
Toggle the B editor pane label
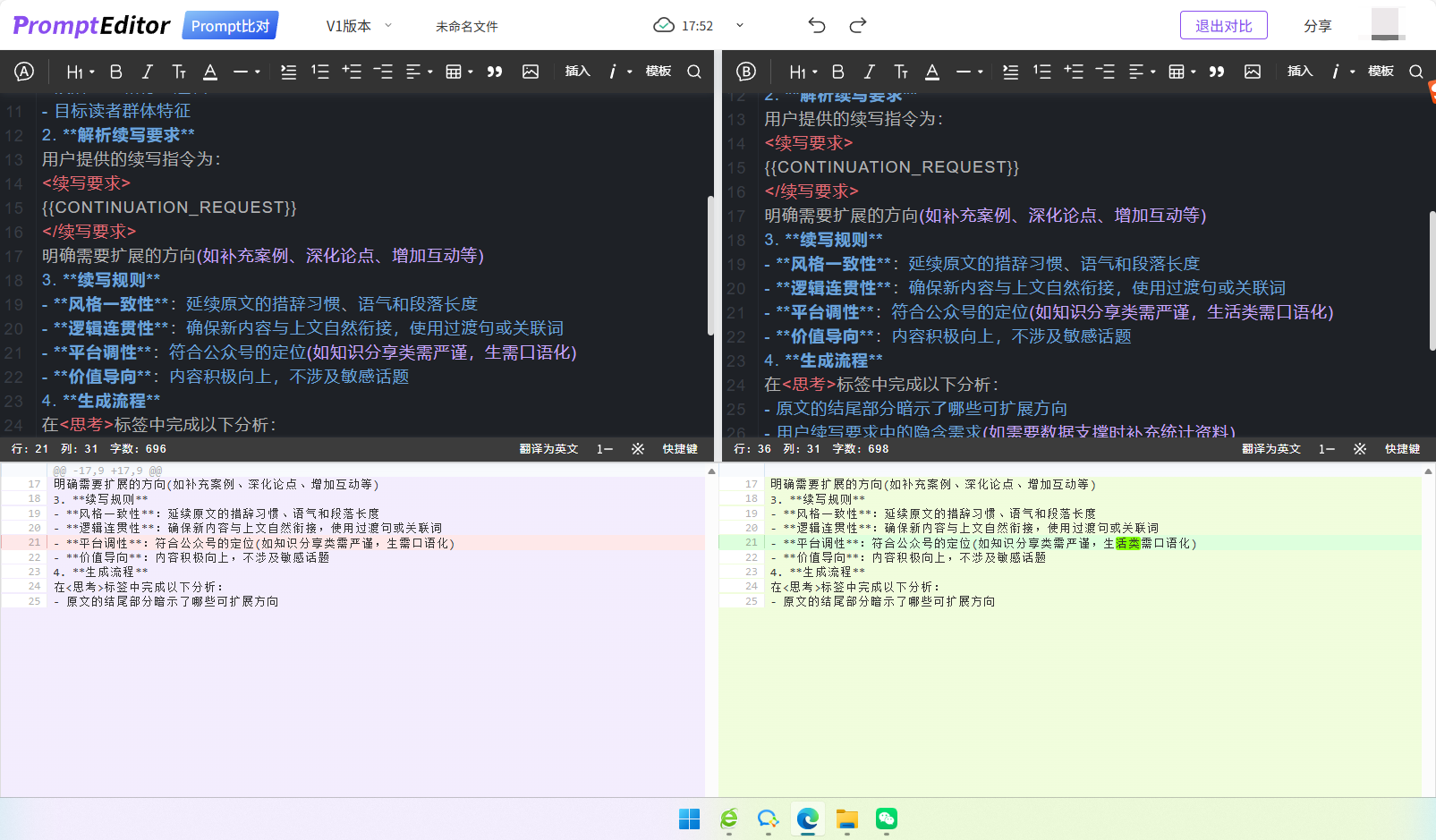(x=746, y=72)
